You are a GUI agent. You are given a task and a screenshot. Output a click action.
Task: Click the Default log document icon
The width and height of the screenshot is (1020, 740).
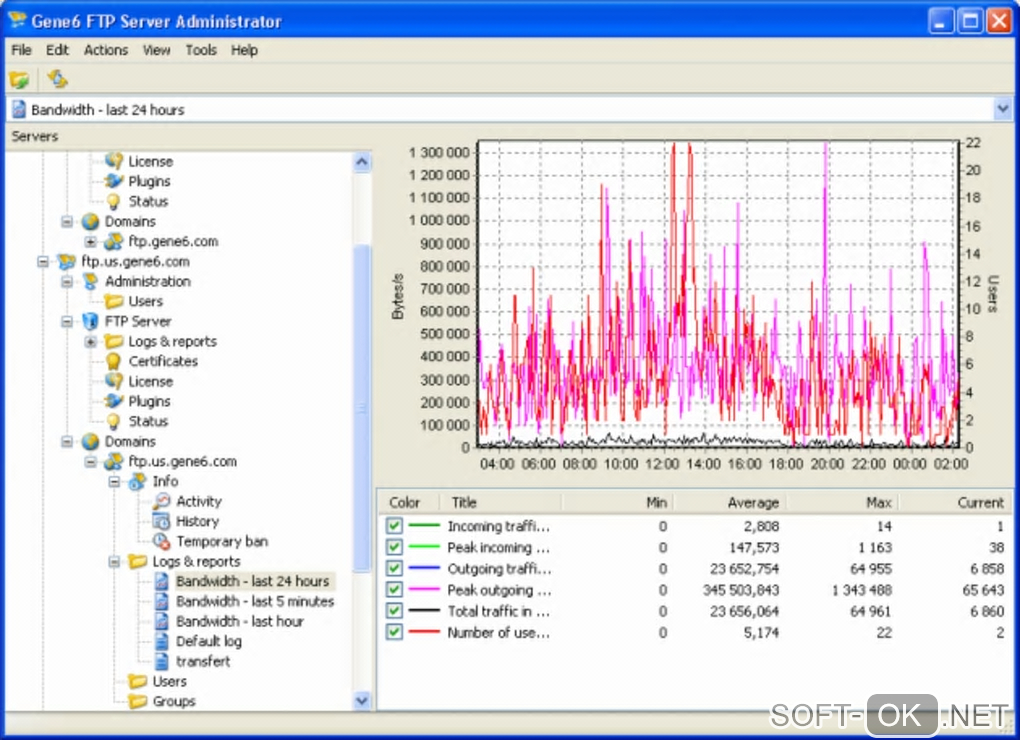click(162, 642)
